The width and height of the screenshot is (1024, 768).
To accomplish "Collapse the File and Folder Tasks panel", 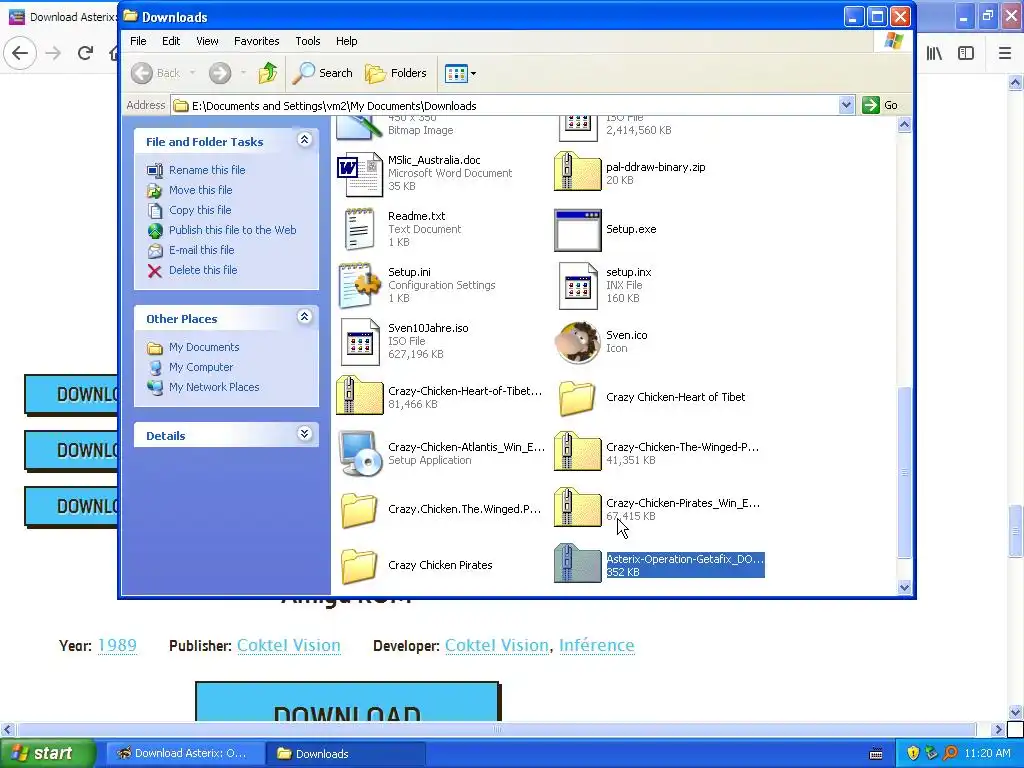I will pyautogui.click(x=304, y=140).
